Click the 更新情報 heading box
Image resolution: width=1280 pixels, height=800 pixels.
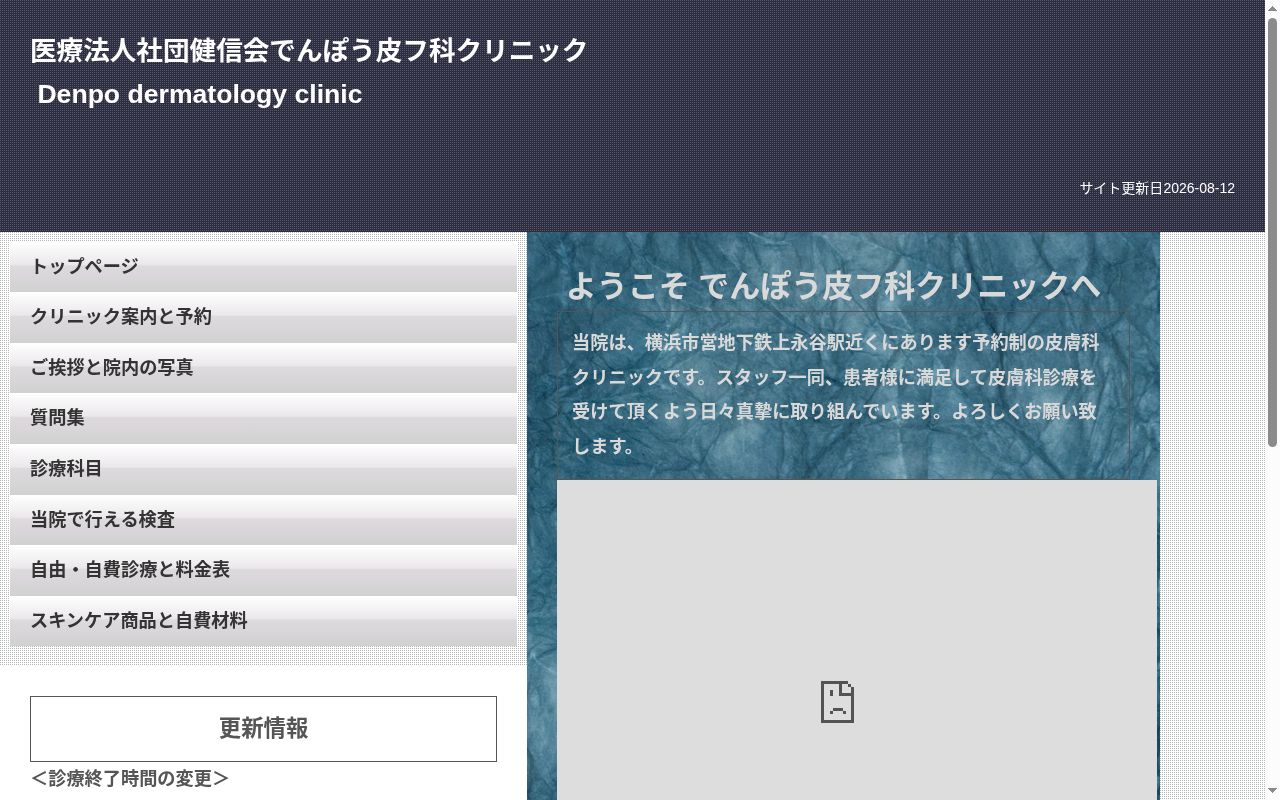point(263,729)
